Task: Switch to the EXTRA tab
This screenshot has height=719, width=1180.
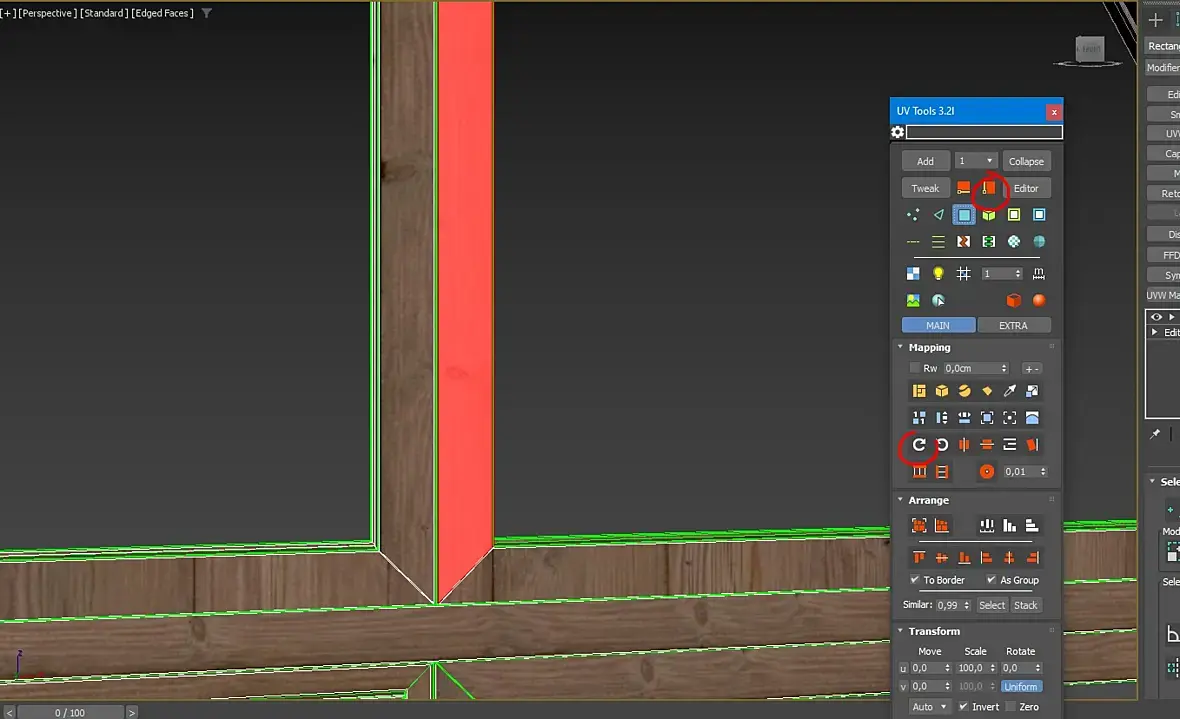Action: click(x=1014, y=325)
